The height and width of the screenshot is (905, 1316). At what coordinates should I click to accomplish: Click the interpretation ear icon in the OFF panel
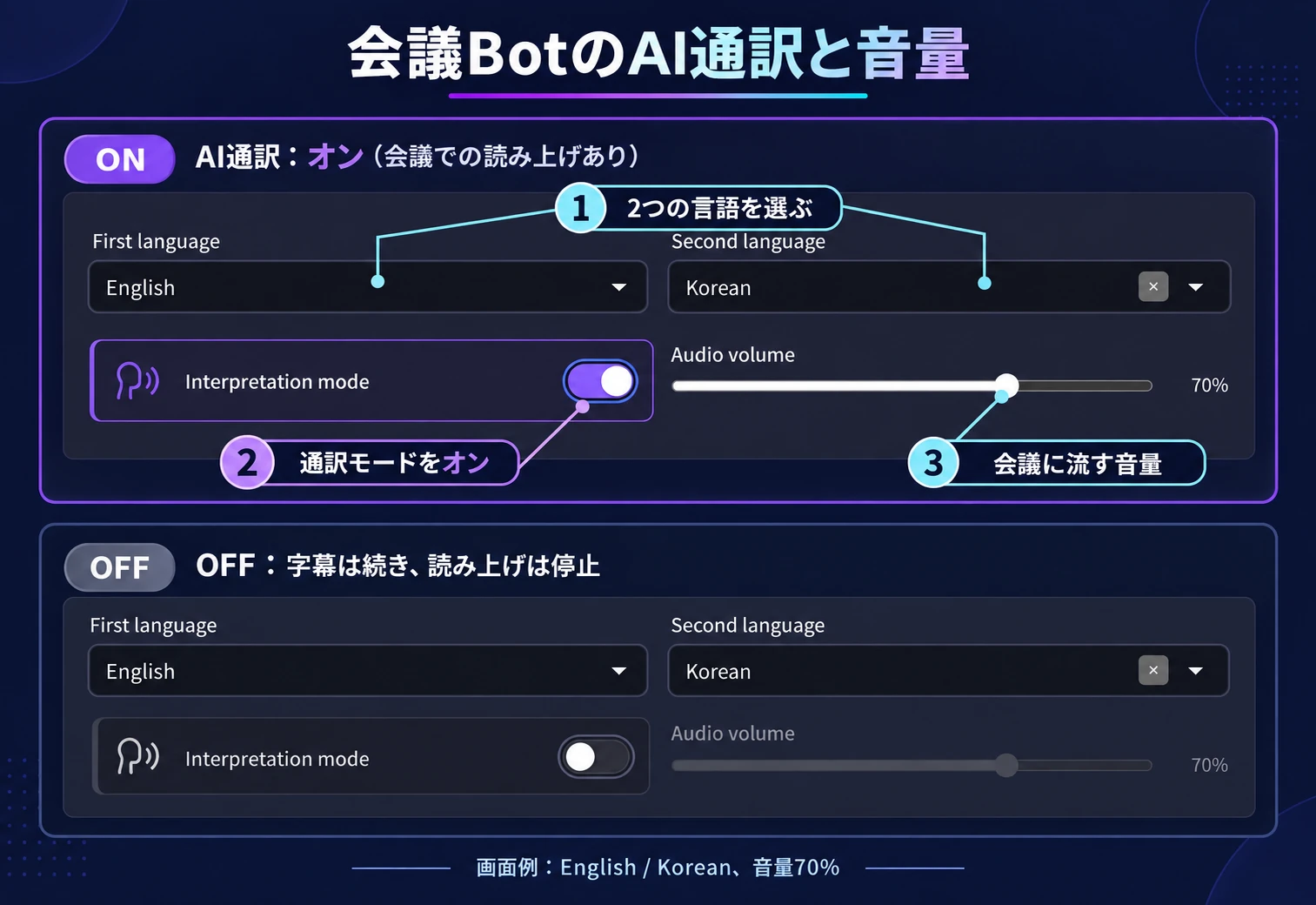tap(137, 757)
